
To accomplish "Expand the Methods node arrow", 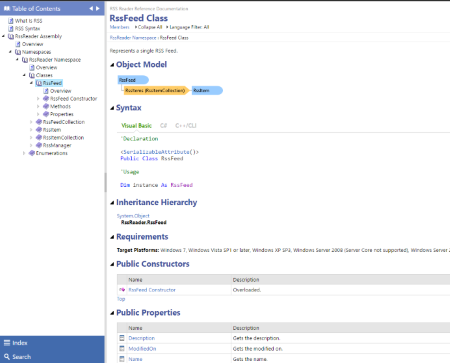I will click(38, 106).
